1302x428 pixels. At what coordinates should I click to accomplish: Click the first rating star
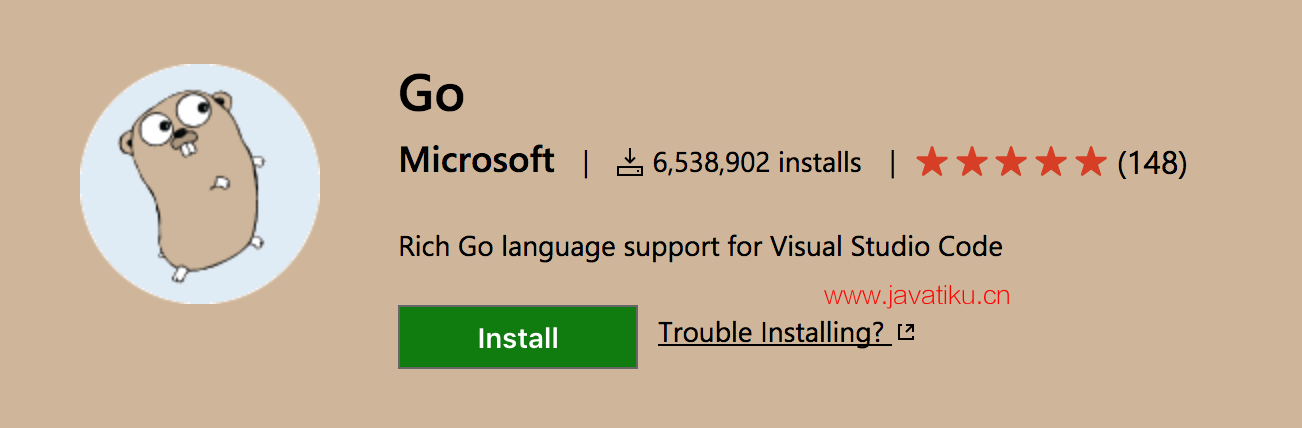(x=931, y=161)
